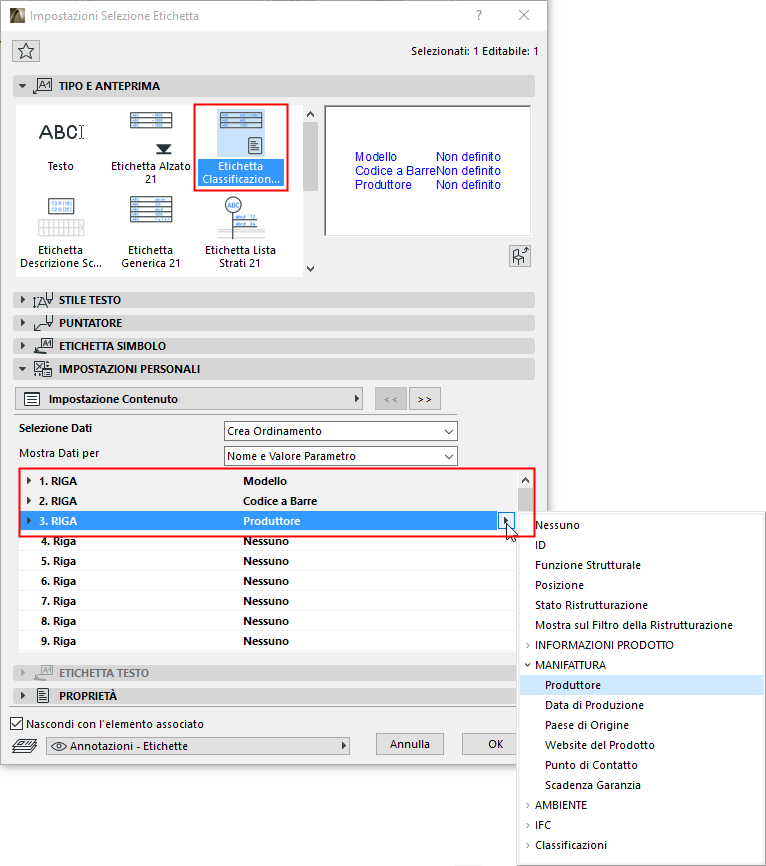766x866 pixels.
Task: Expand AMBIENTE group in menu
Action: (x=527, y=805)
